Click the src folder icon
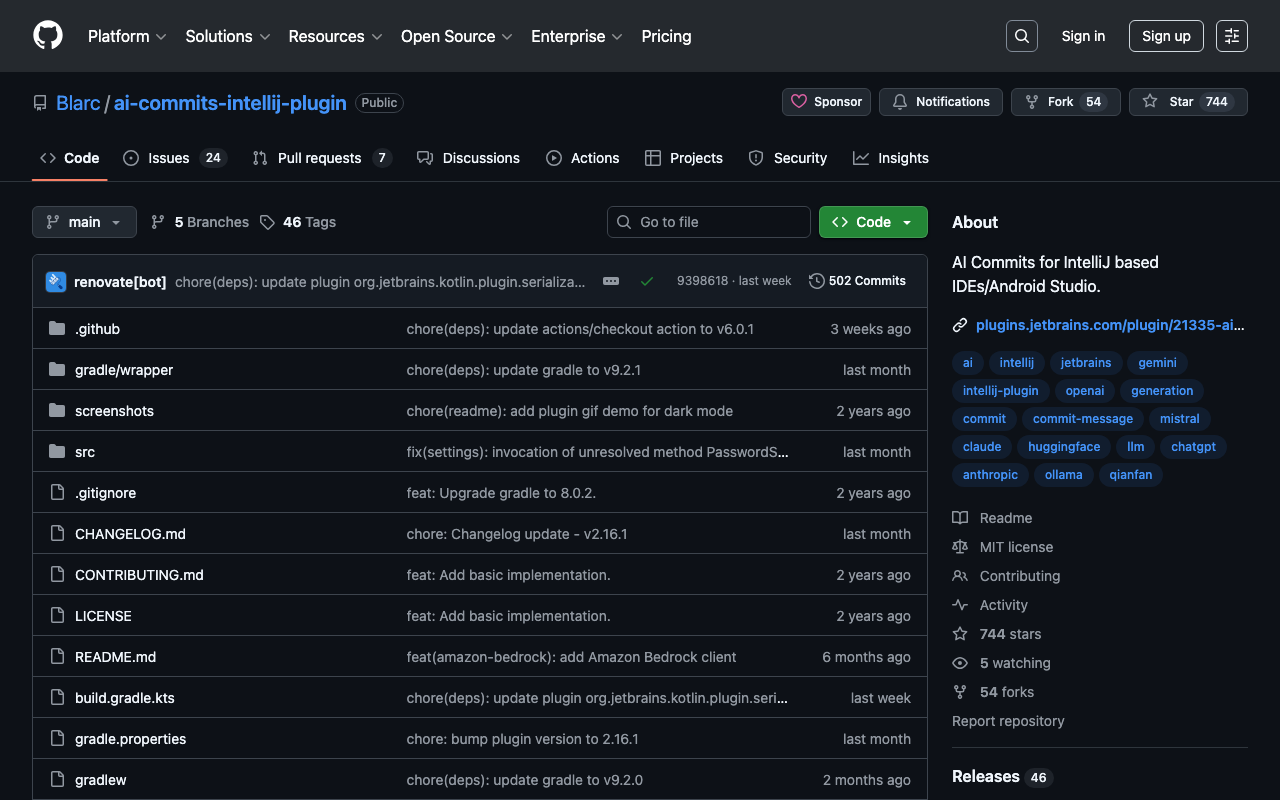 point(57,452)
